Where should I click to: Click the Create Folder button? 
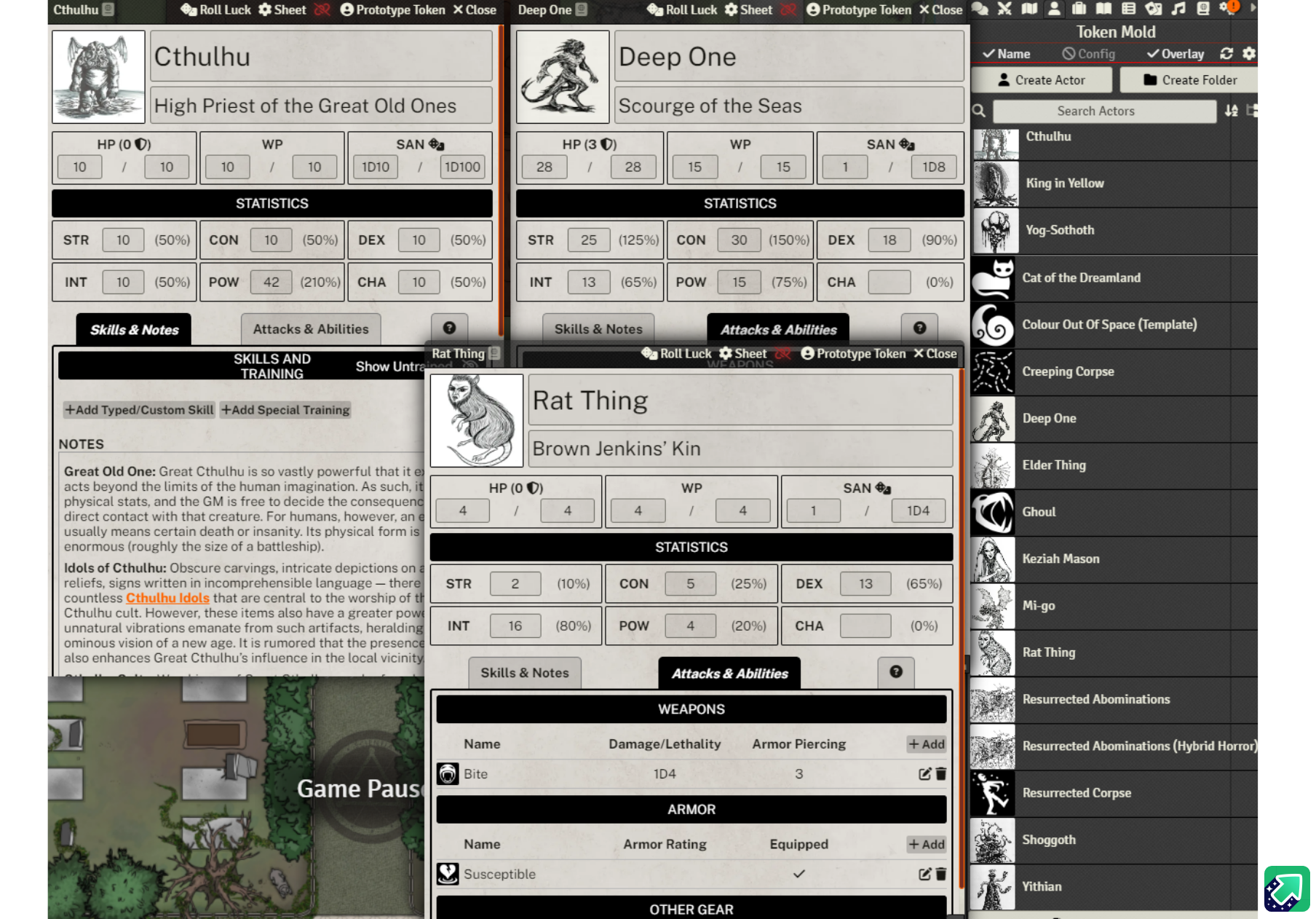(1189, 80)
